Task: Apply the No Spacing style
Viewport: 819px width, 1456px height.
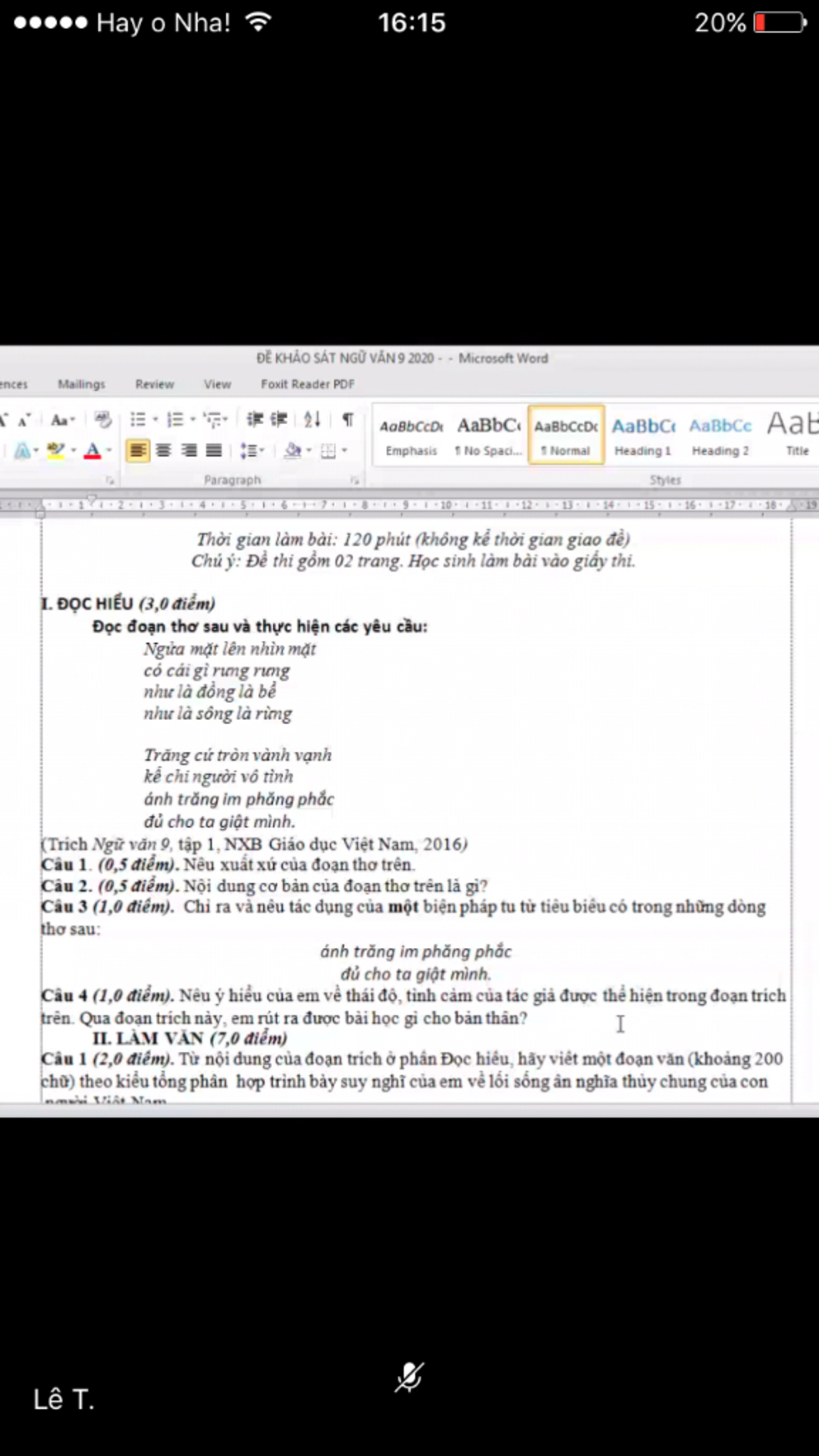Action: 489,436
